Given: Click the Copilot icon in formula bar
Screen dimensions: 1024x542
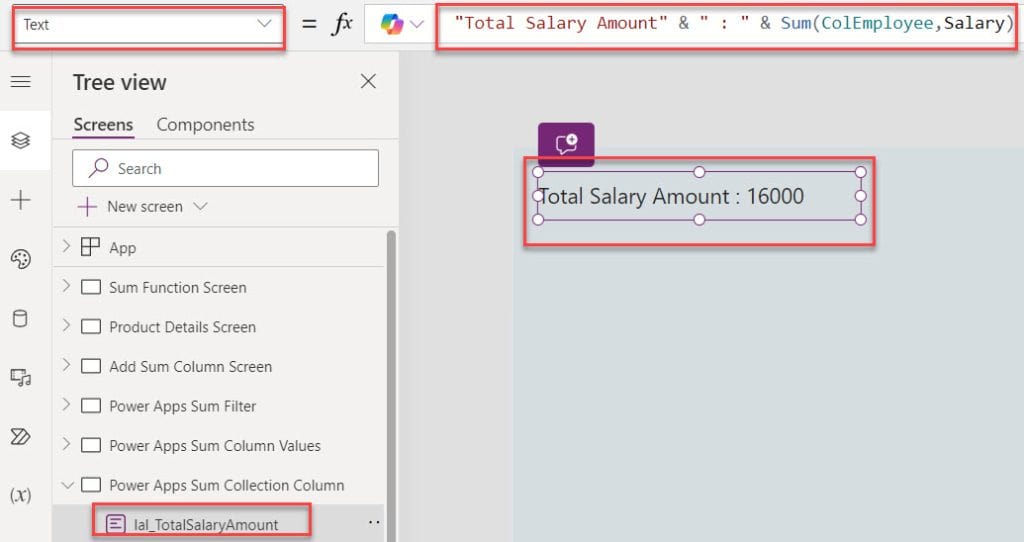Looking at the screenshot, I should point(392,24).
